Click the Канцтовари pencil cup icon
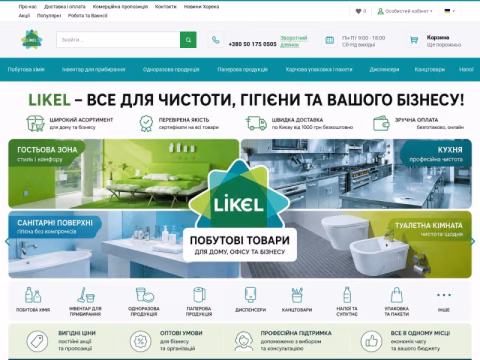480x360 pixels. (297, 295)
